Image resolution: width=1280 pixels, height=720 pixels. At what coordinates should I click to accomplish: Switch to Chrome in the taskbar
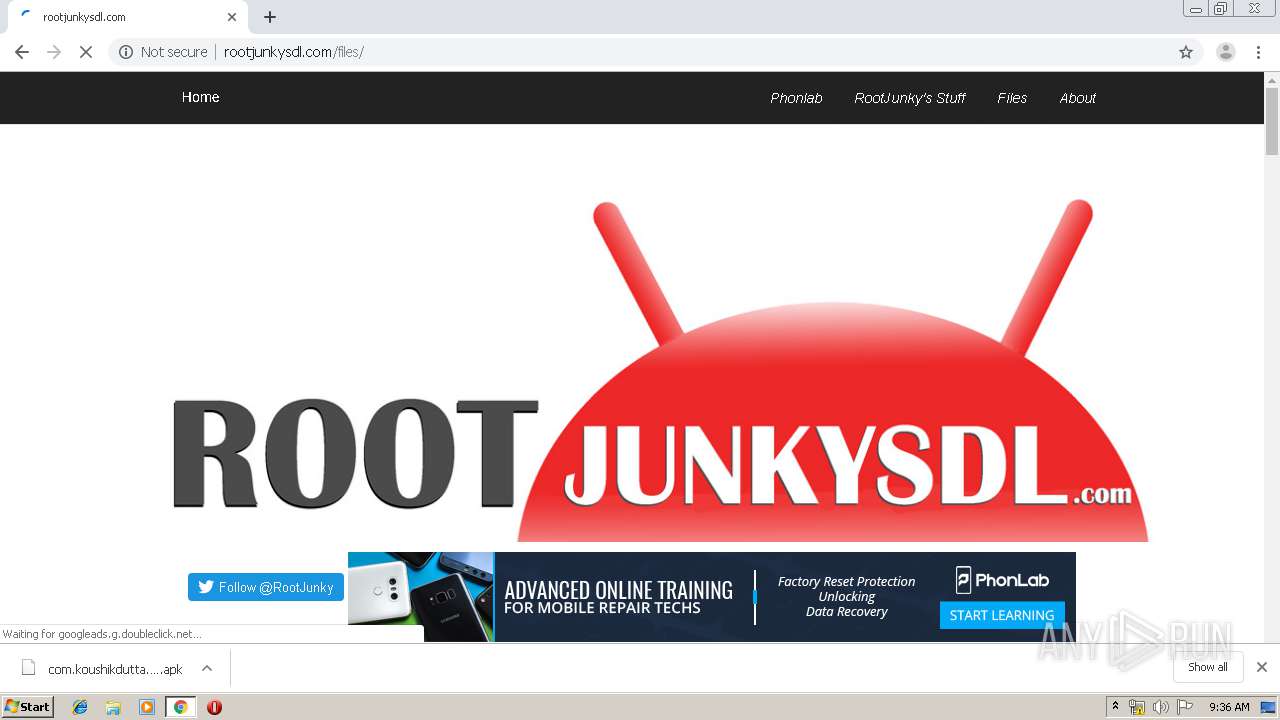180,707
